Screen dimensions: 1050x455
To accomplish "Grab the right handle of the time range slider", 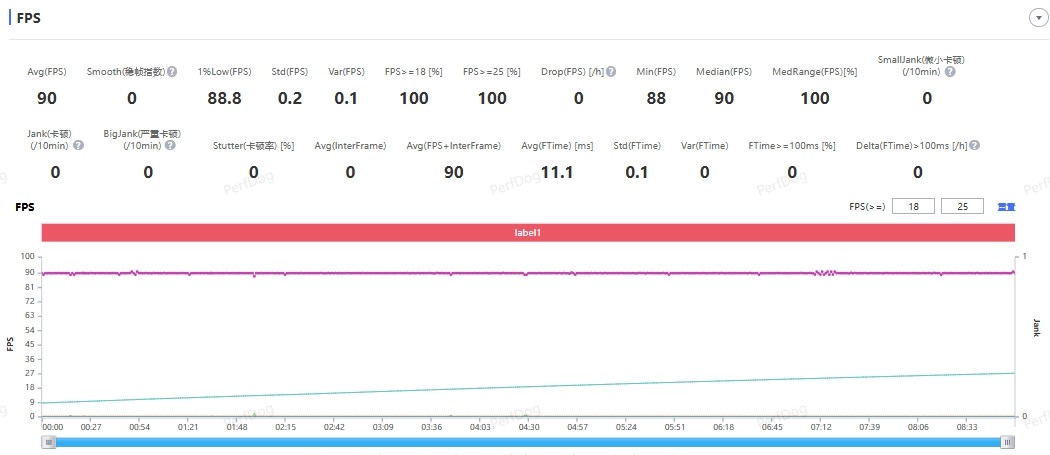I will tap(1008, 442).
